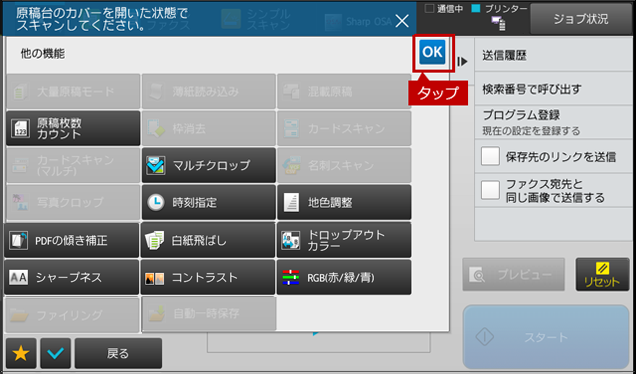The width and height of the screenshot is (636, 374).
Task: Open コントラスト contrast setting
Action: coord(208,277)
